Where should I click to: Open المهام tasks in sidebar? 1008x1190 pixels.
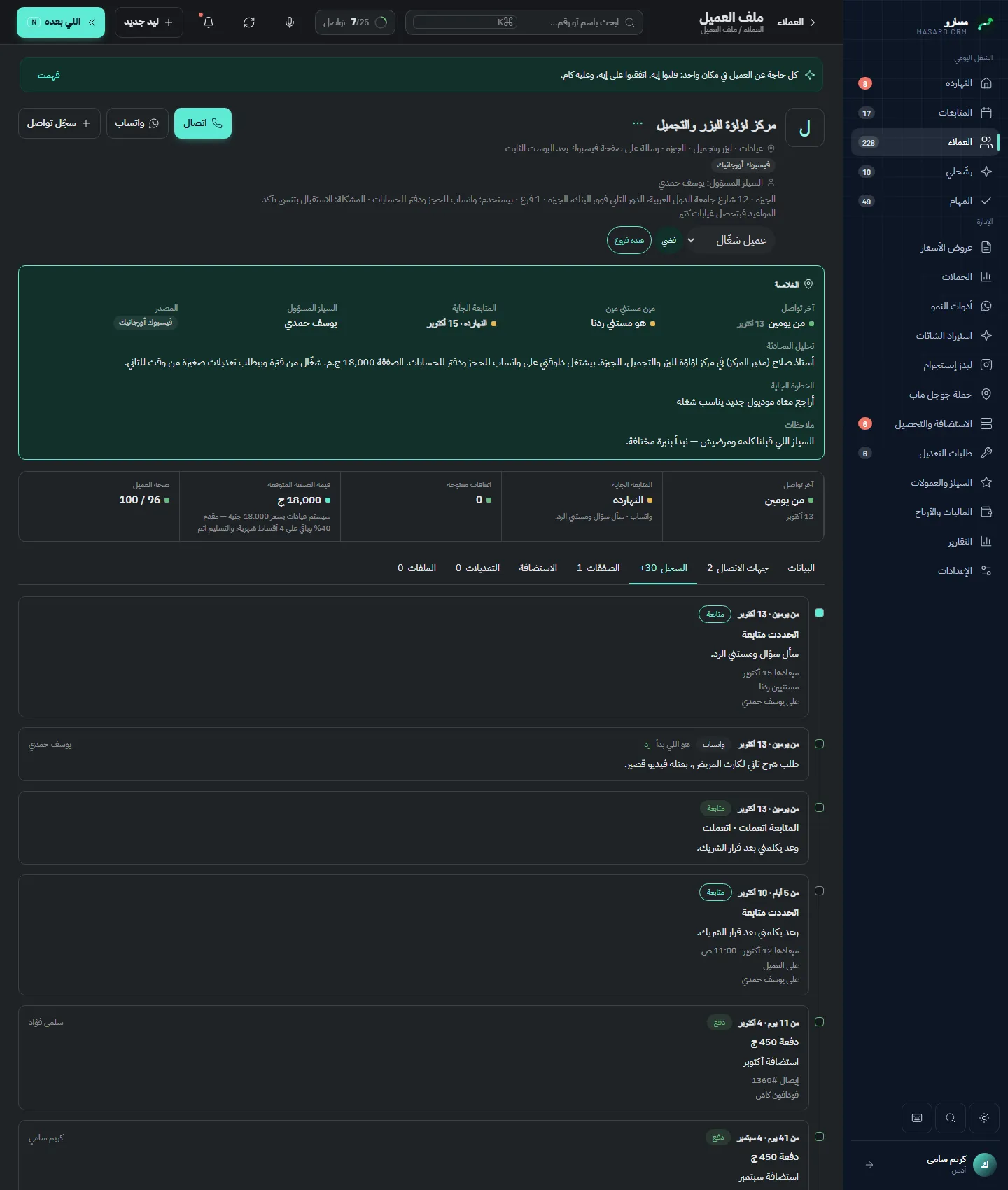925,201
